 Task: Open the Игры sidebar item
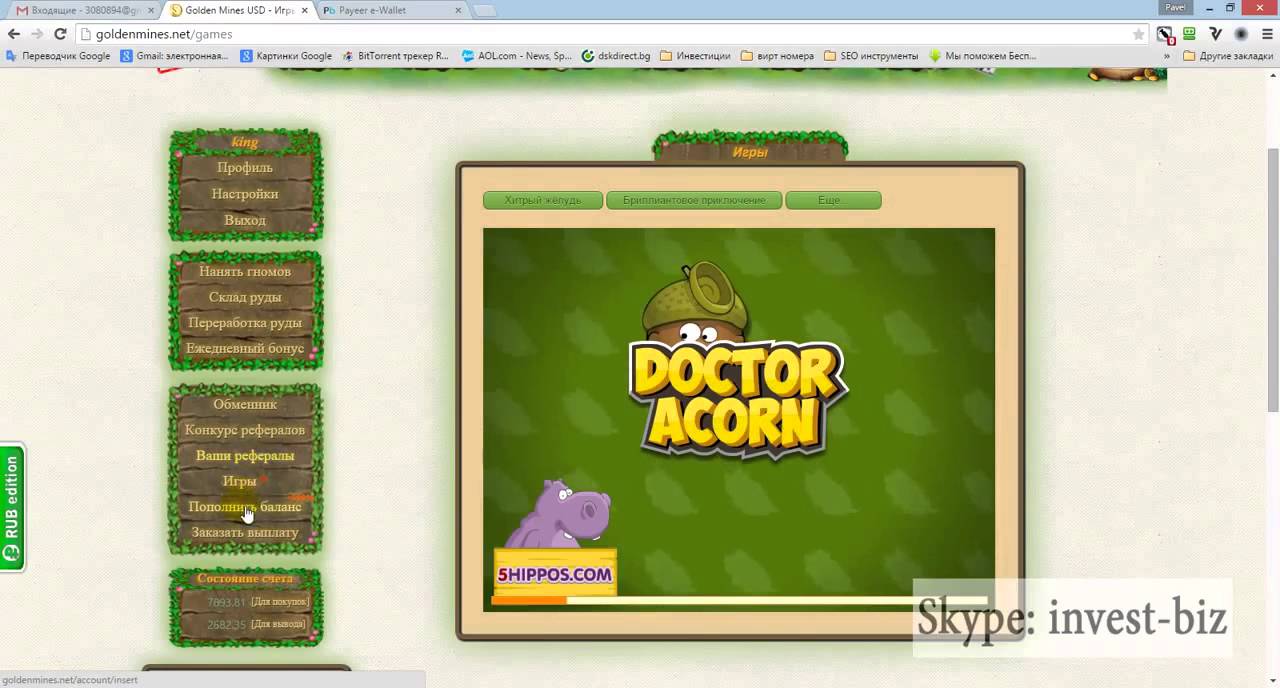(240, 481)
